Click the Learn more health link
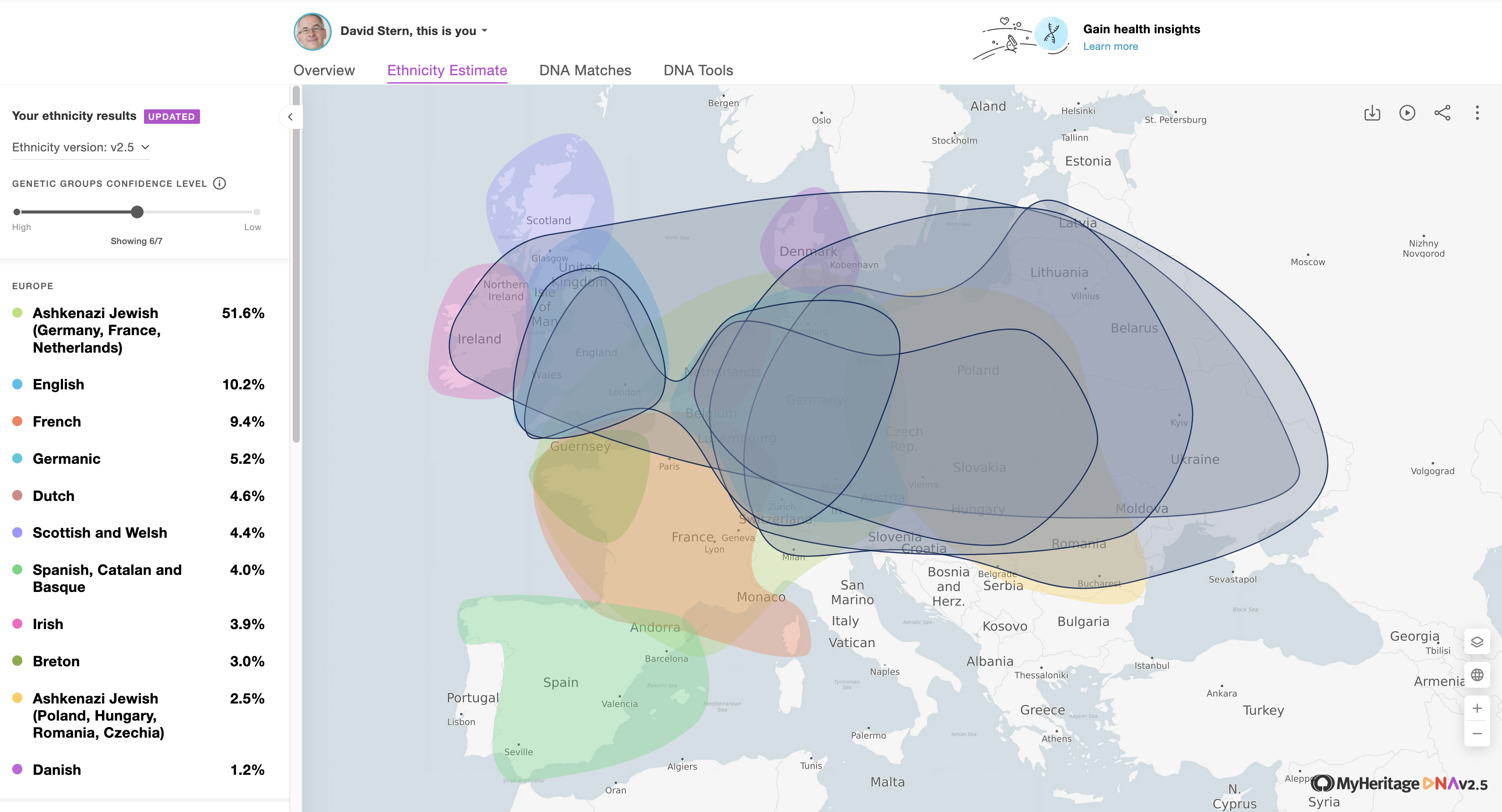The width and height of the screenshot is (1502, 812). pyautogui.click(x=1110, y=47)
